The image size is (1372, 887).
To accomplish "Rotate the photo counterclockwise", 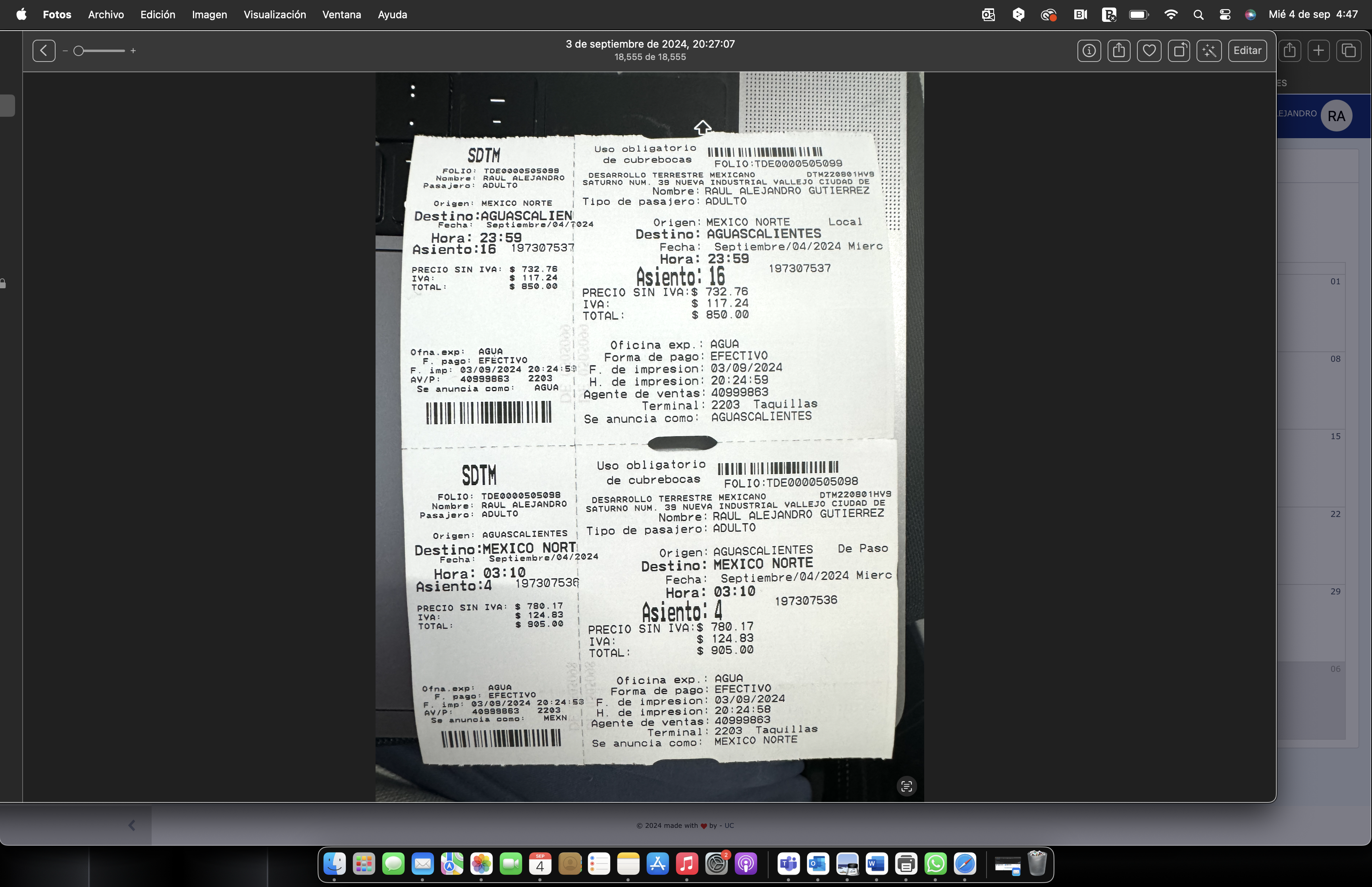I will click(x=1179, y=51).
